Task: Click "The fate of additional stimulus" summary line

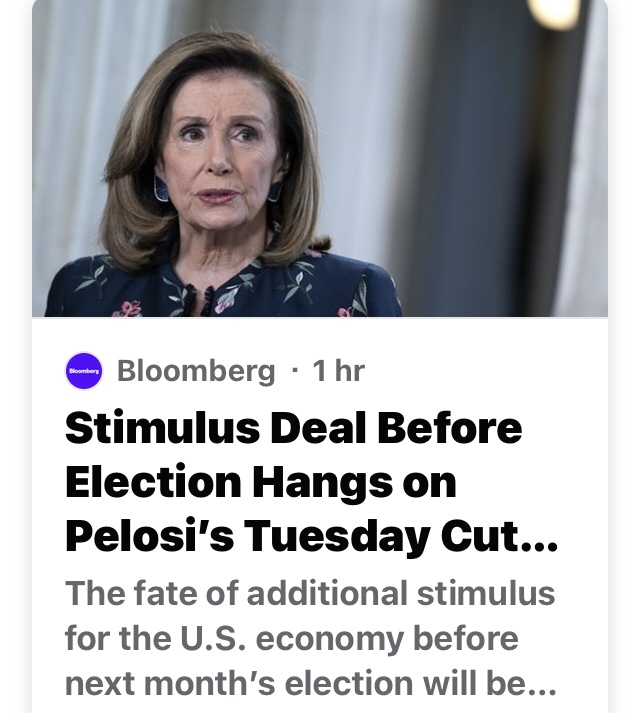Action: [x=310, y=593]
